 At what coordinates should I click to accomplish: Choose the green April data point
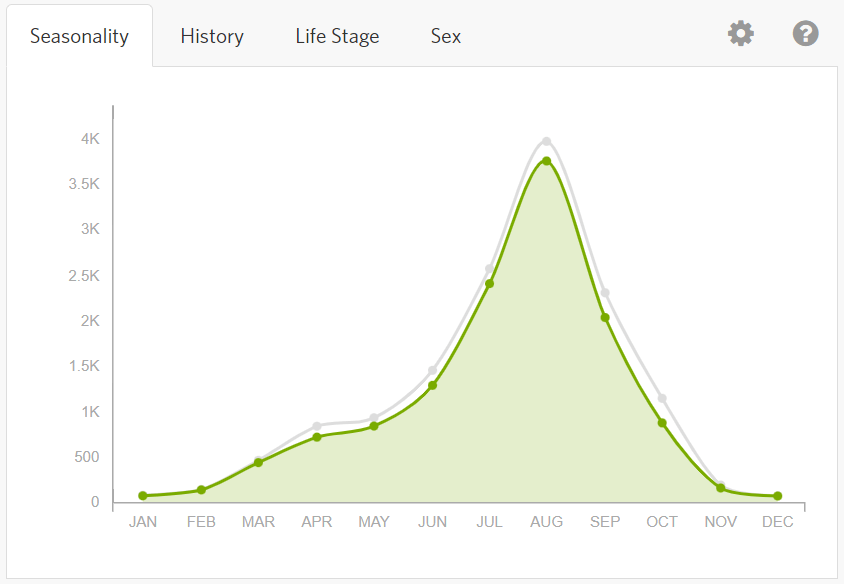click(x=317, y=437)
